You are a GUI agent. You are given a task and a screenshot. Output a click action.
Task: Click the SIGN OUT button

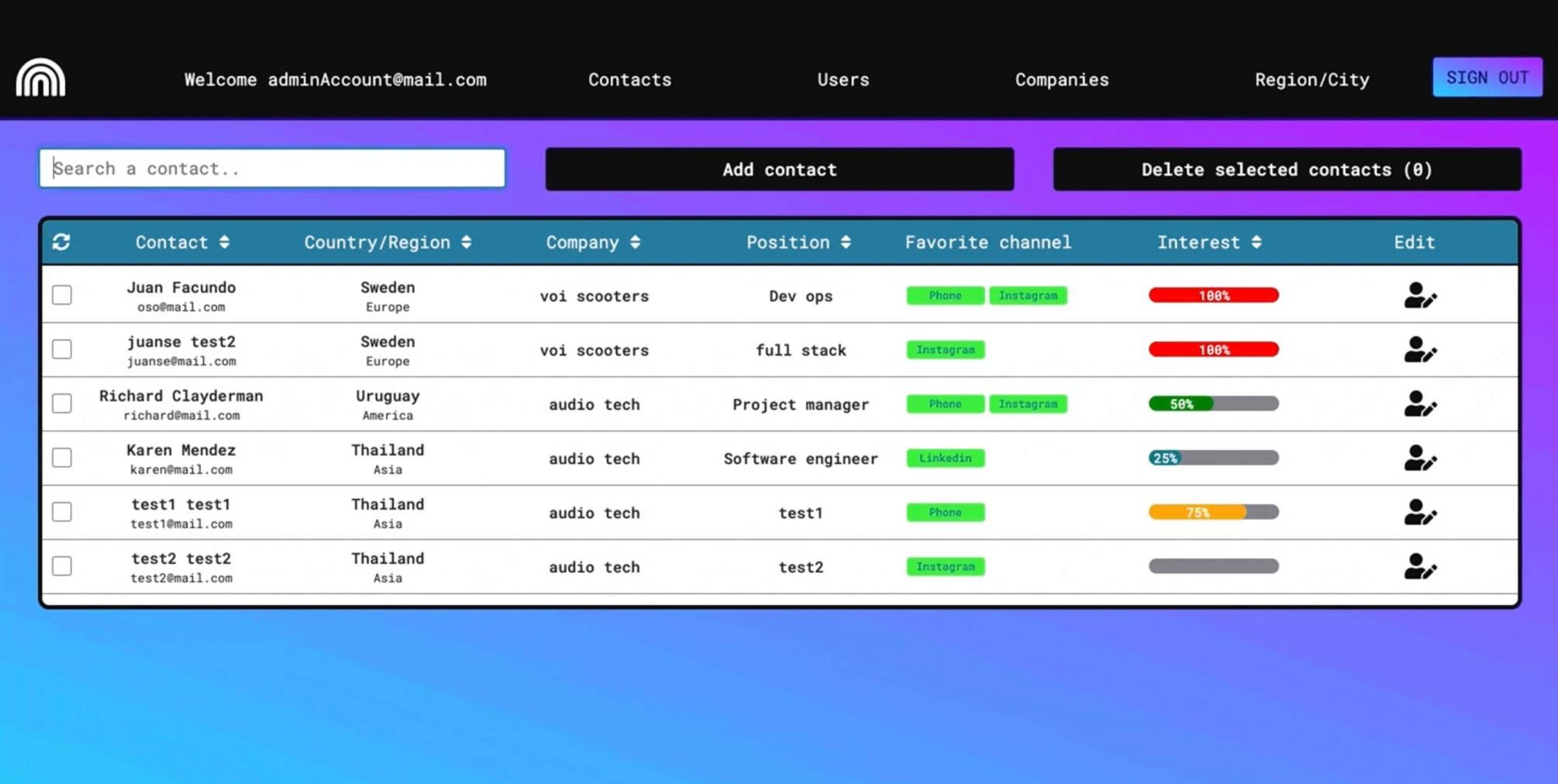1487,77
